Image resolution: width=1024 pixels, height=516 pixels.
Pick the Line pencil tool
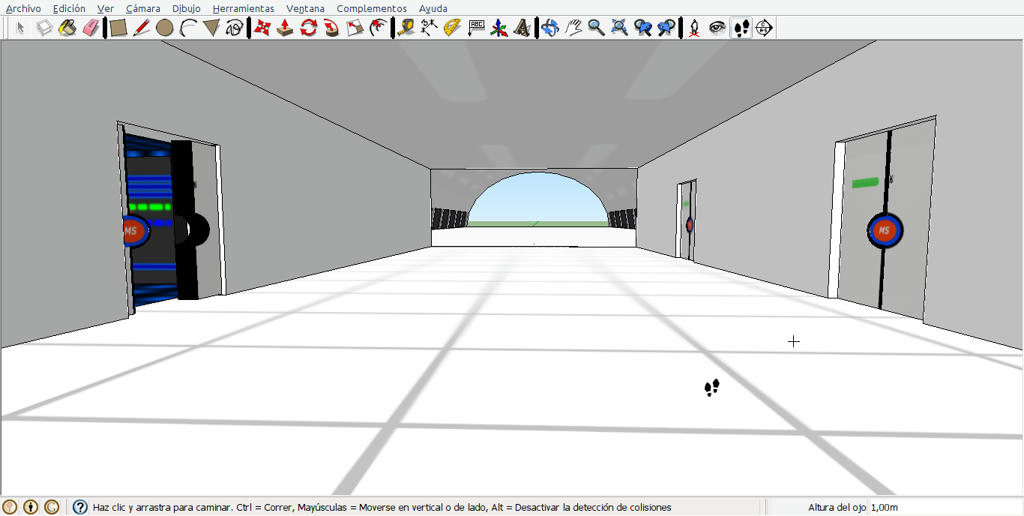tap(141, 28)
